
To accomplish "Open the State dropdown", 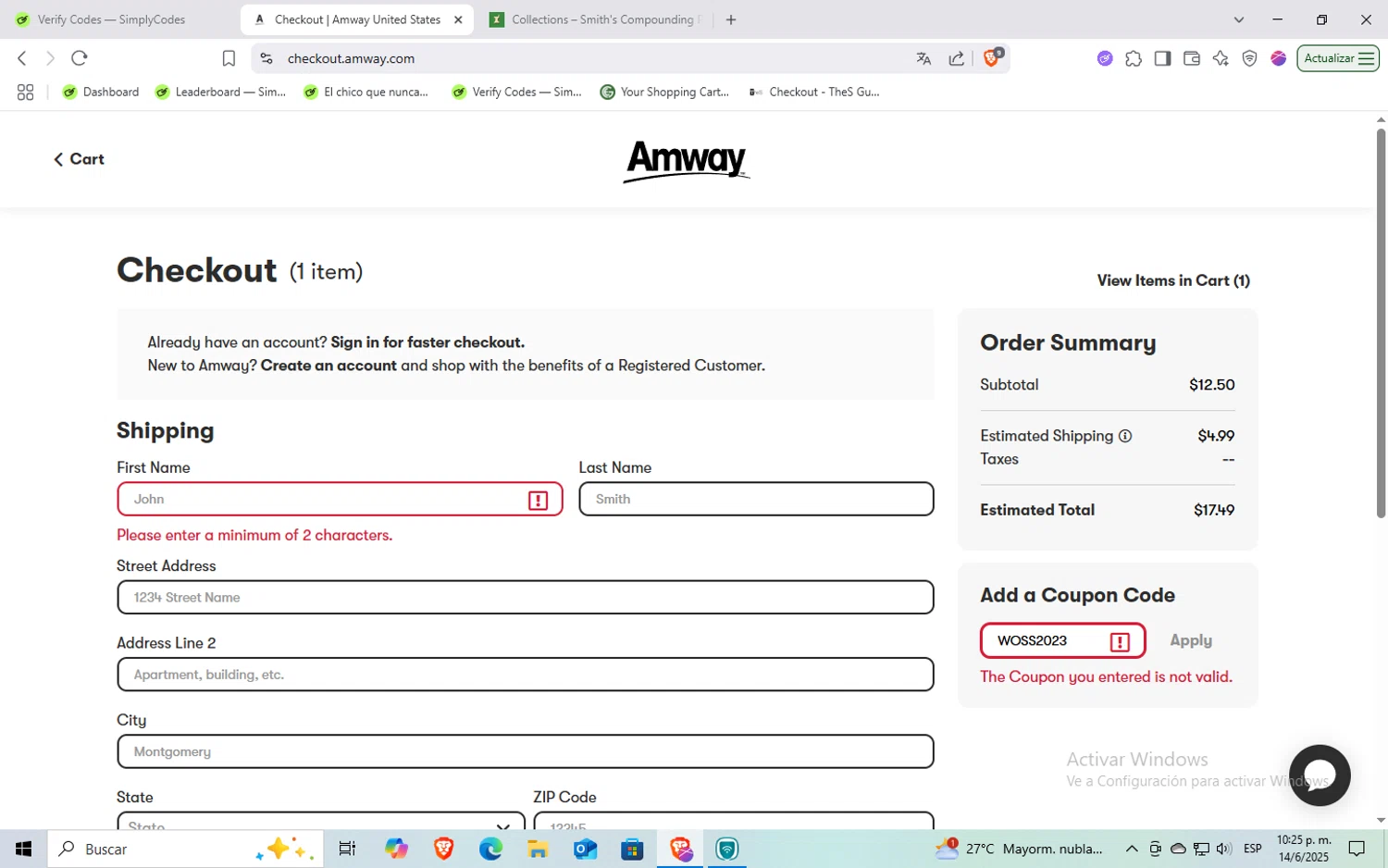I will (320, 821).
